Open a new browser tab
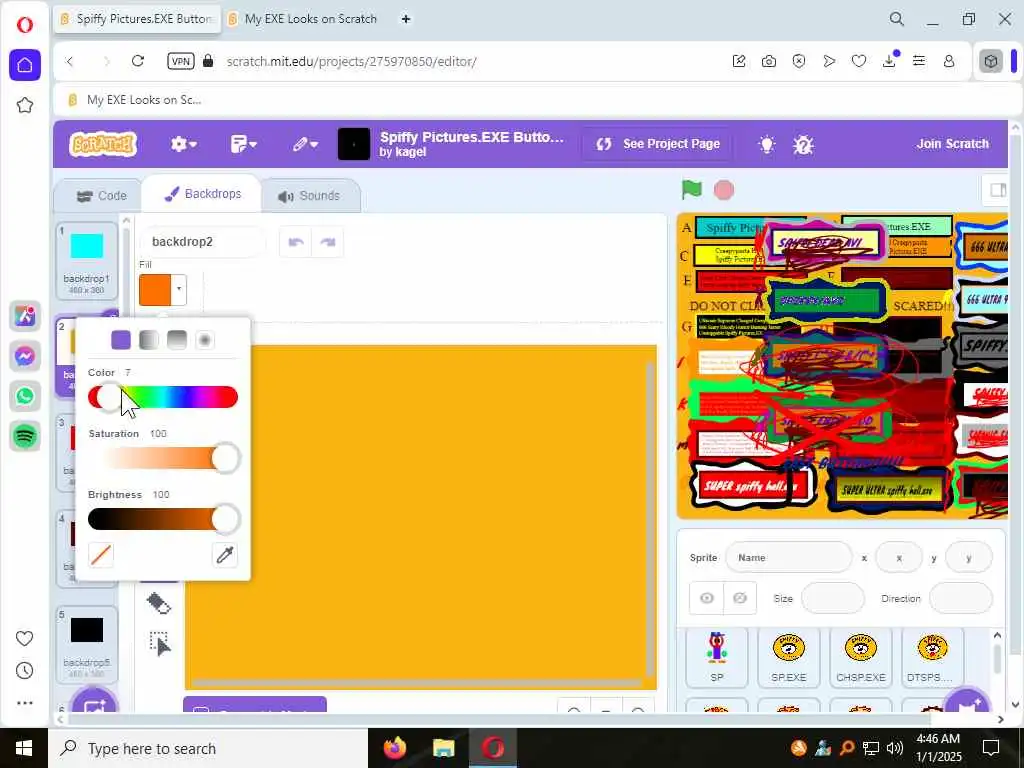The image size is (1024, 768). 406,19
